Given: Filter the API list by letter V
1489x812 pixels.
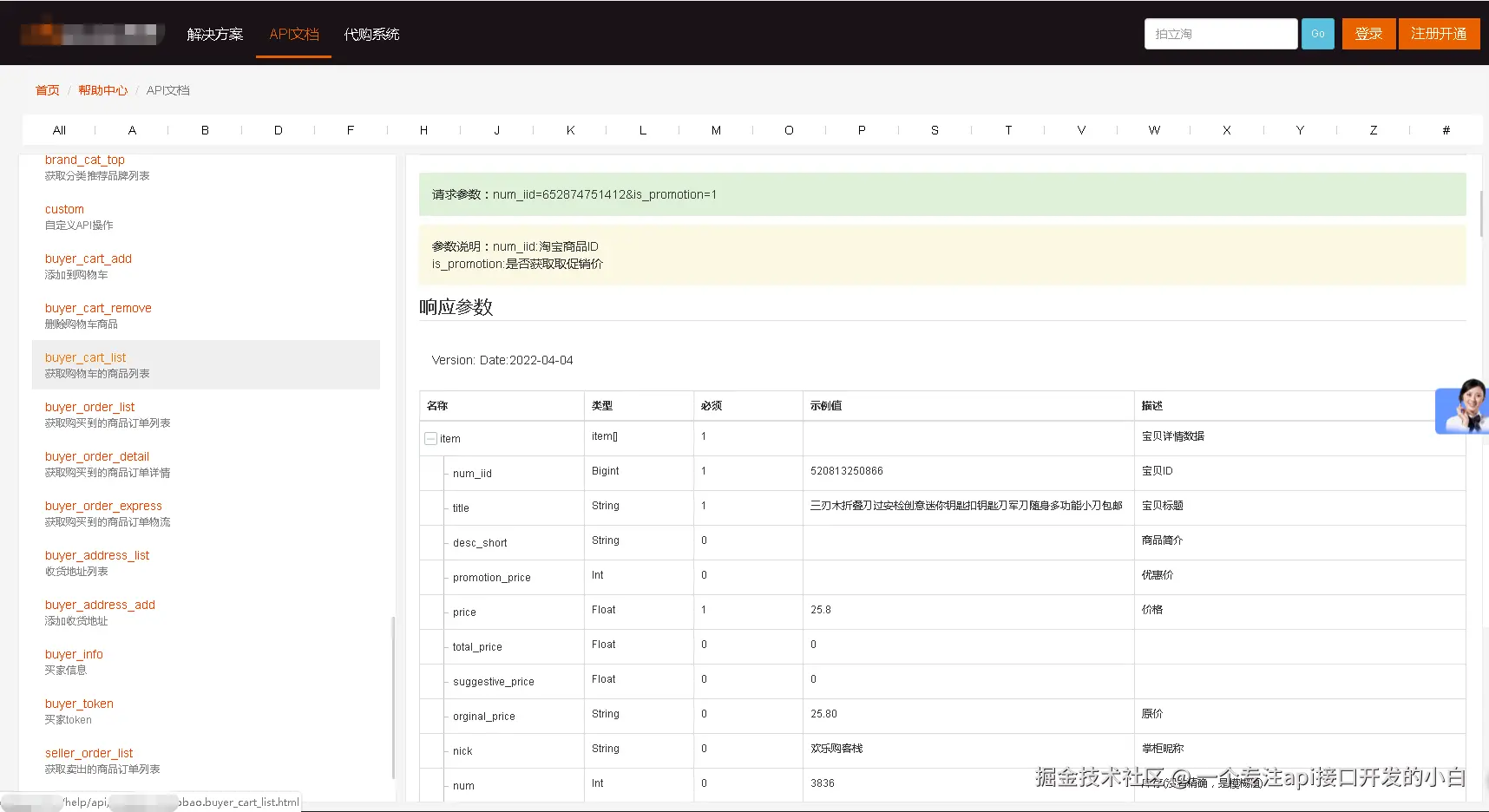Looking at the screenshot, I should point(1081,130).
